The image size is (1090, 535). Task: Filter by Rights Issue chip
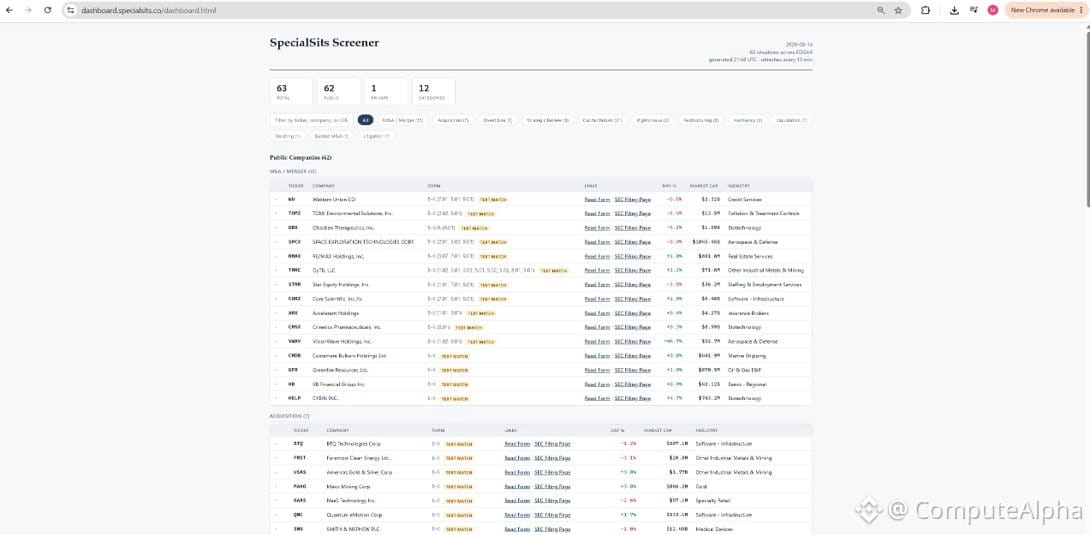click(x=653, y=120)
